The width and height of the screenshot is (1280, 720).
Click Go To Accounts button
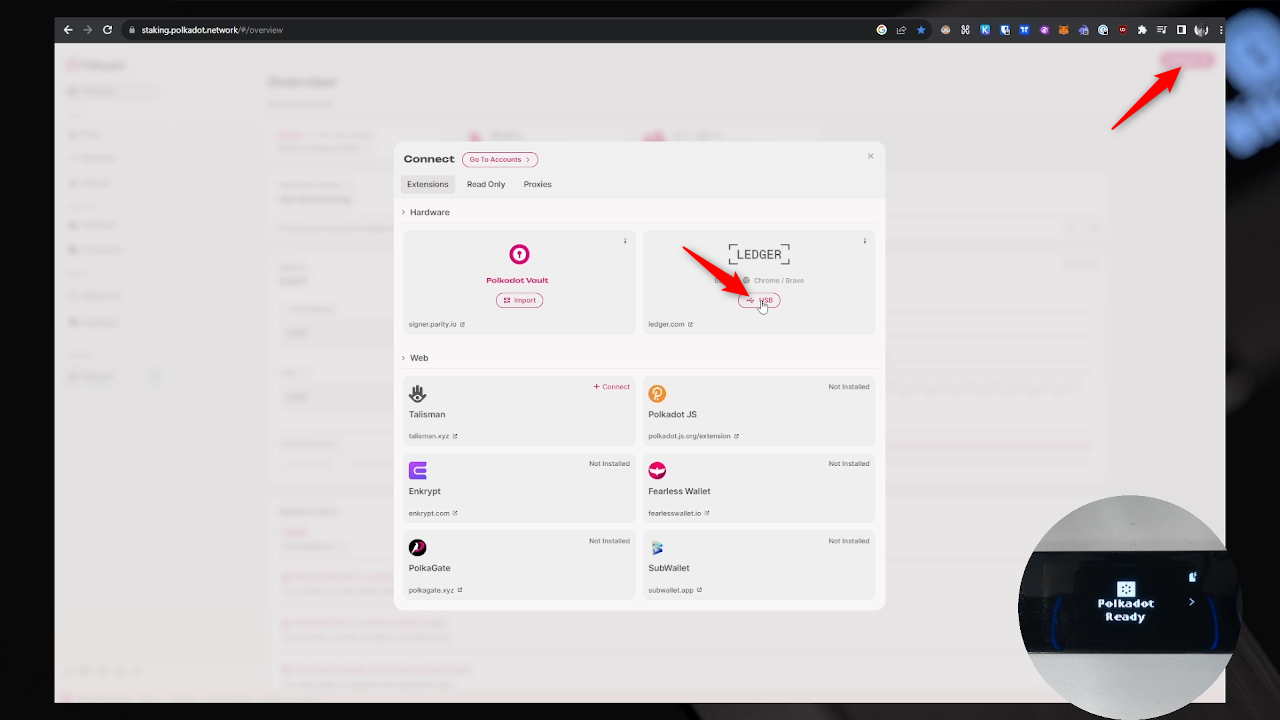click(500, 160)
